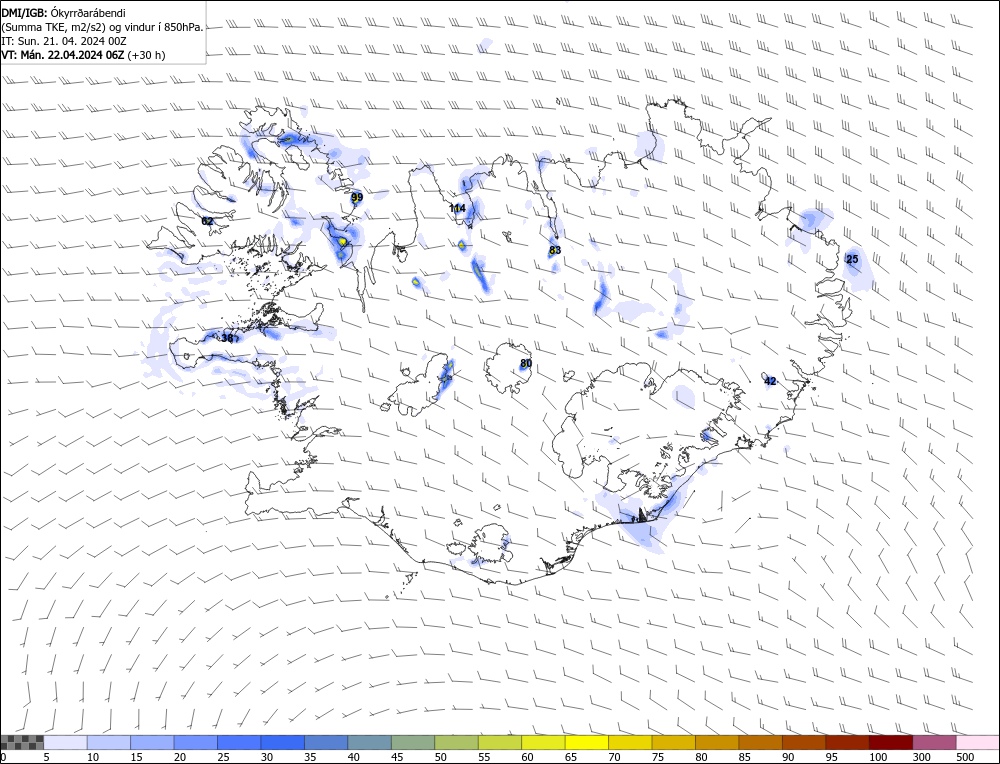Click the pale lavender 5–10 color scale swatch
Viewport: 1000px width, 764px height.
pos(66,742)
